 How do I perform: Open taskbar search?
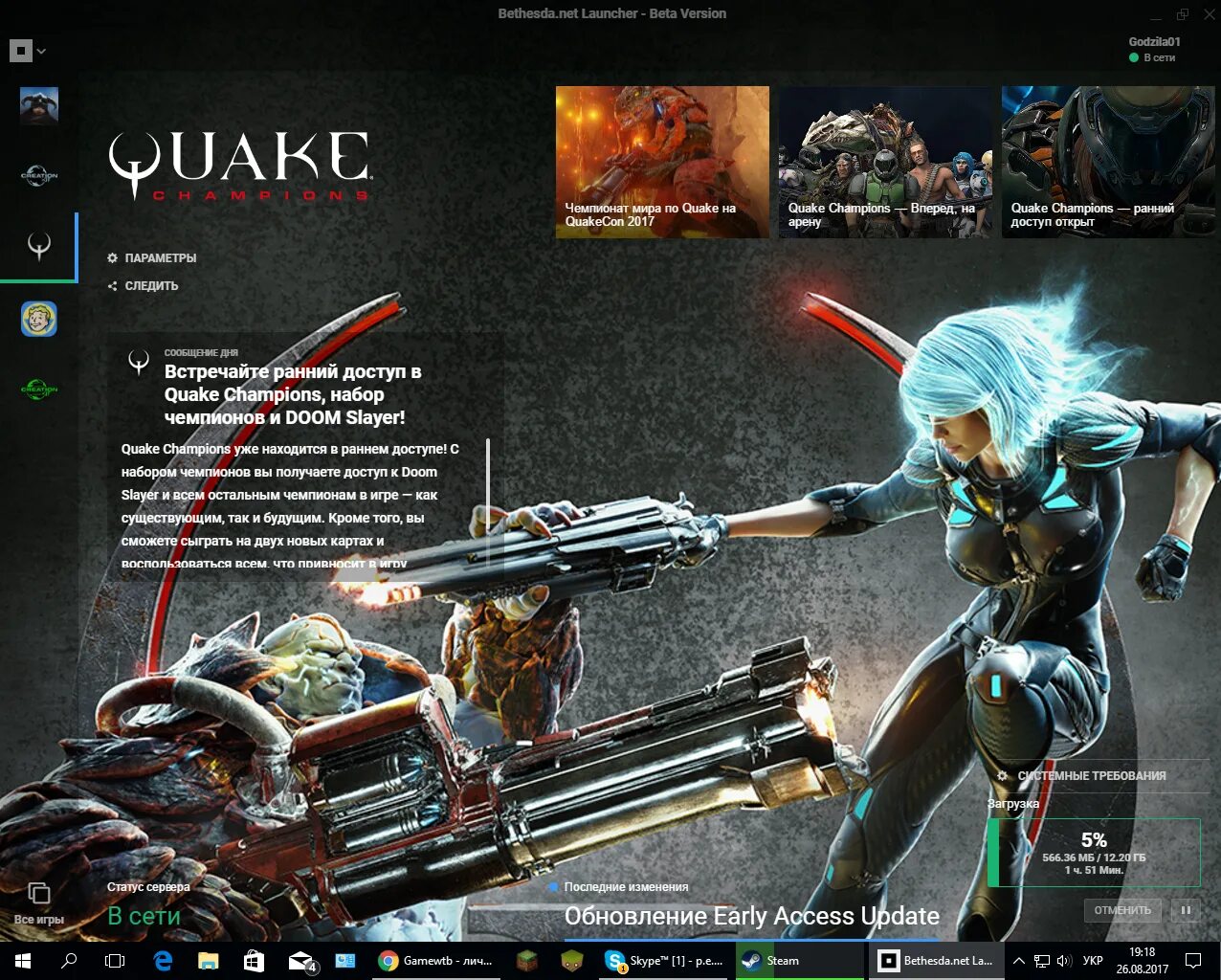69,961
